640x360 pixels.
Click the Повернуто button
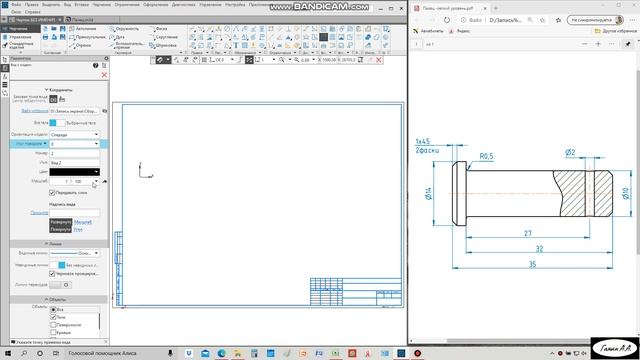pos(61,229)
